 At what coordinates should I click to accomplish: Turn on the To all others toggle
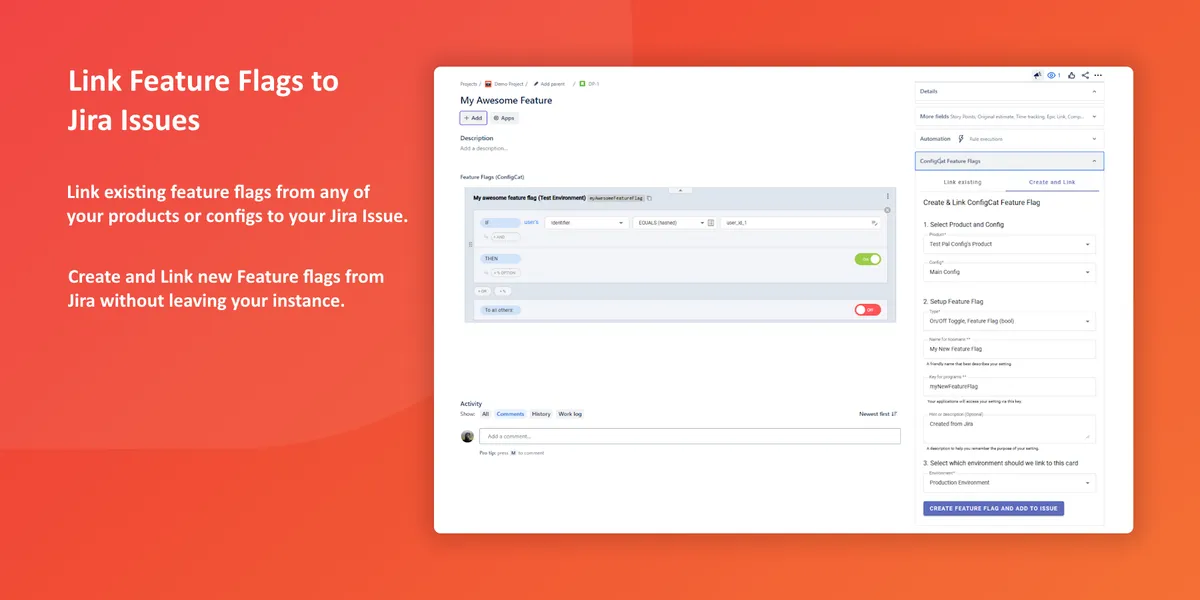[868, 310]
